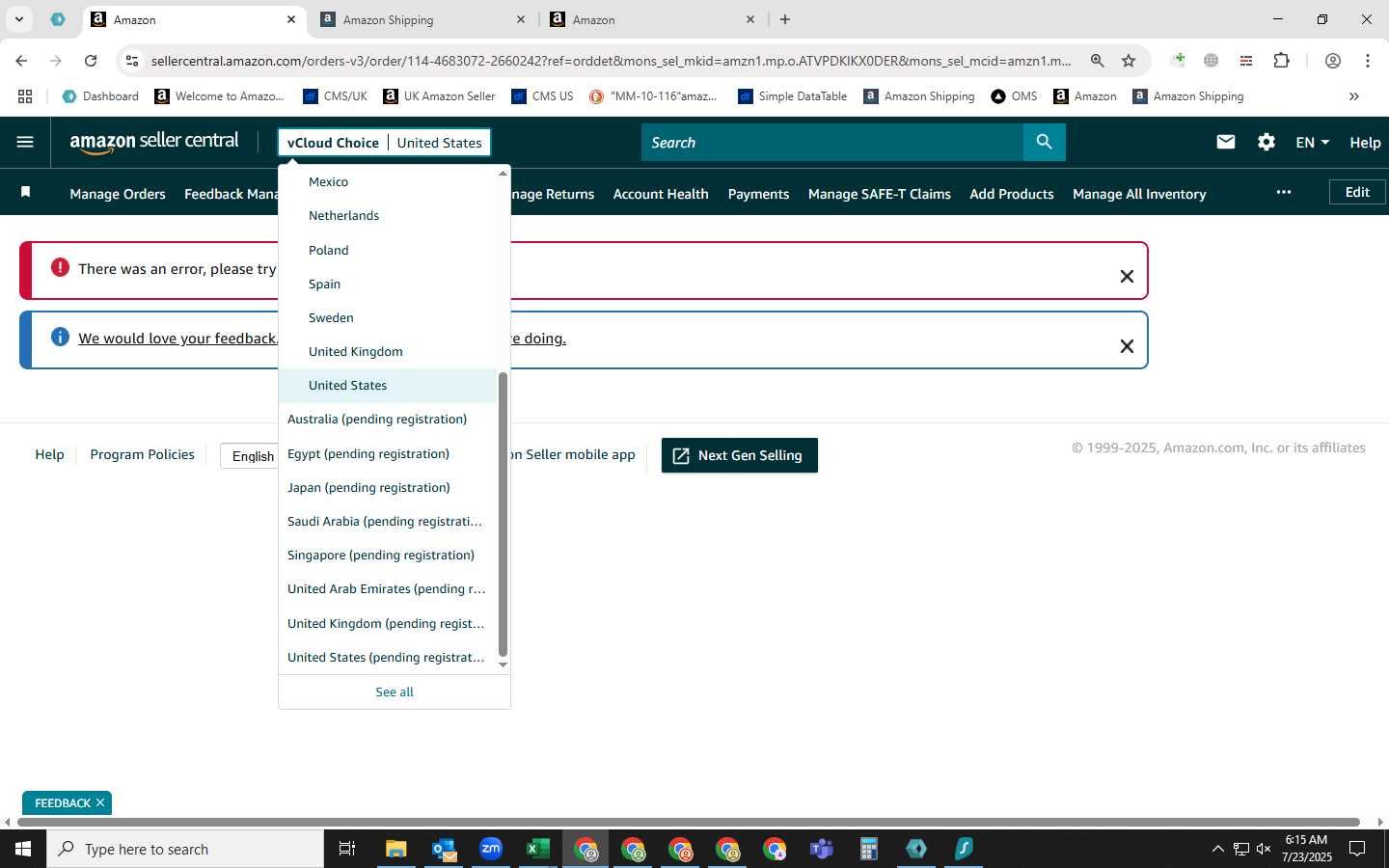Click the bookmark flag icon in the navigation bar
This screenshot has width=1389, height=868.
tap(26, 192)
